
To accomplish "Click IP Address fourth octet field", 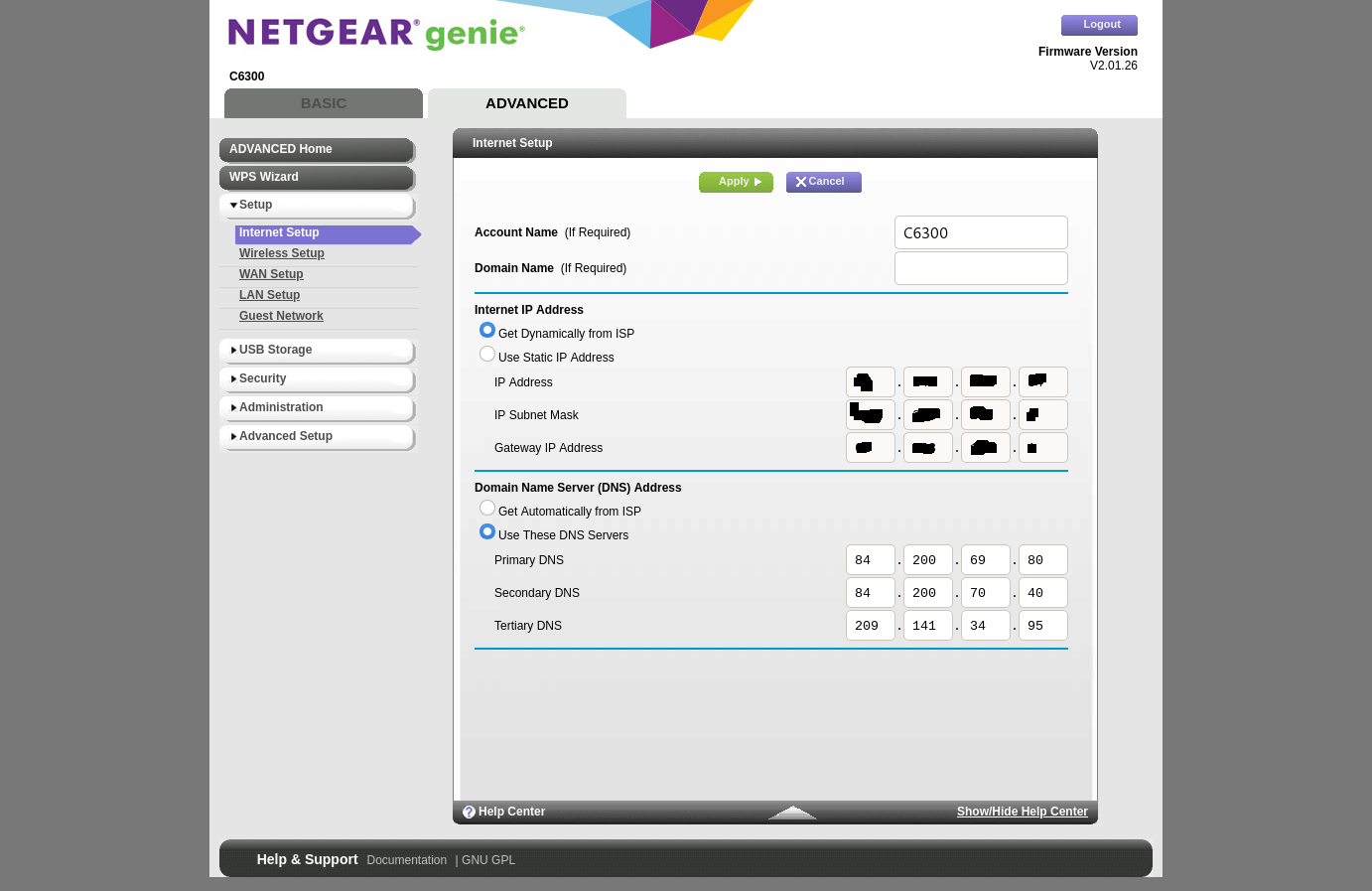I will tap(1043, 382).
